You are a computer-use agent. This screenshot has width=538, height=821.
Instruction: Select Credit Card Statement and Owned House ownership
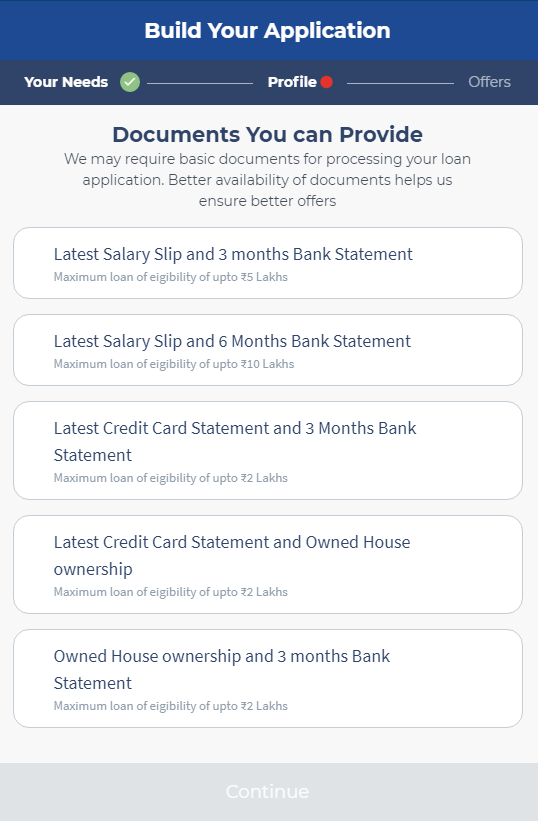[268, 564]
